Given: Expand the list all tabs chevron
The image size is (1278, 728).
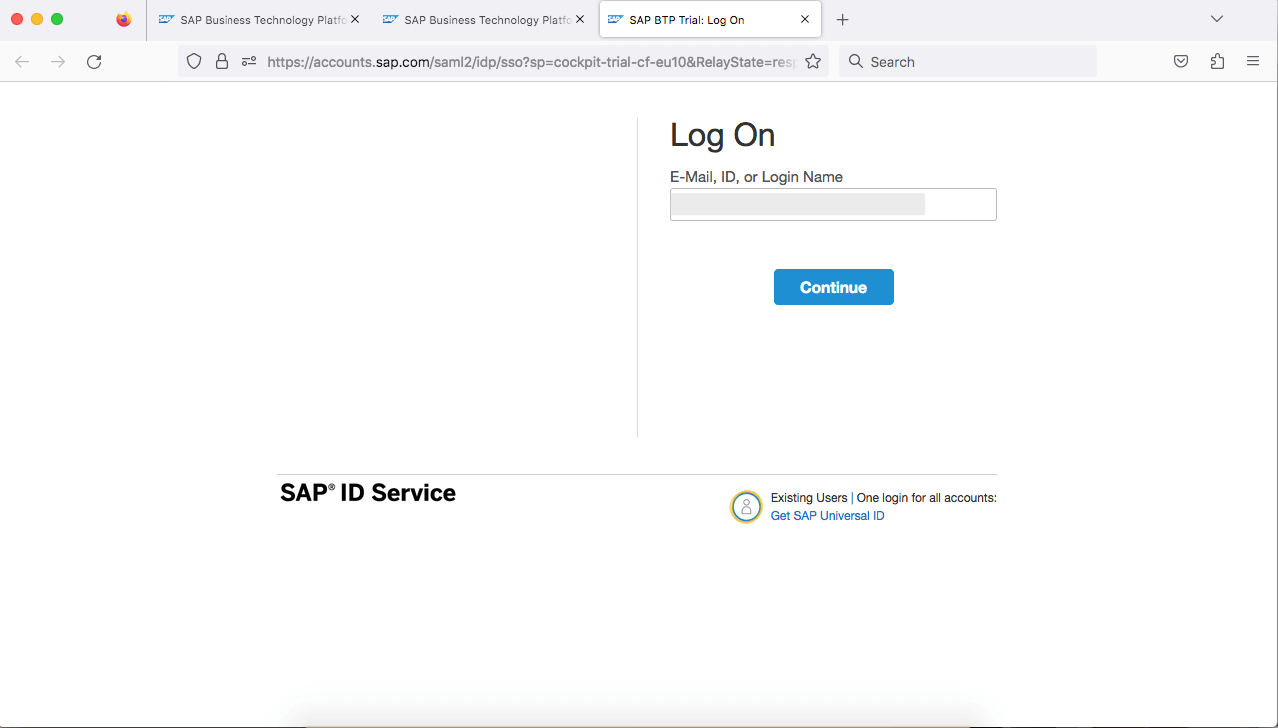Looking at the screenshot, I should coord(1217,19).
